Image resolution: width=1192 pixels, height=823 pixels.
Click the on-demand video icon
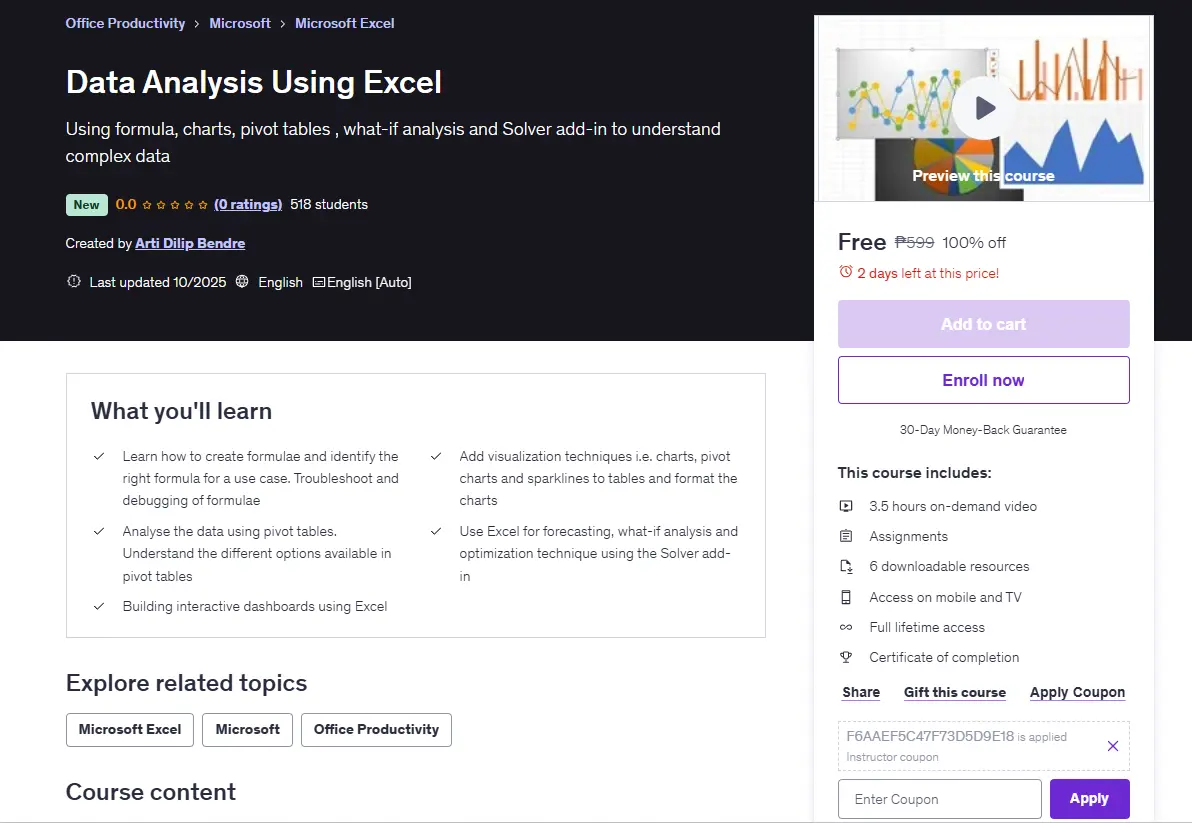845,506
